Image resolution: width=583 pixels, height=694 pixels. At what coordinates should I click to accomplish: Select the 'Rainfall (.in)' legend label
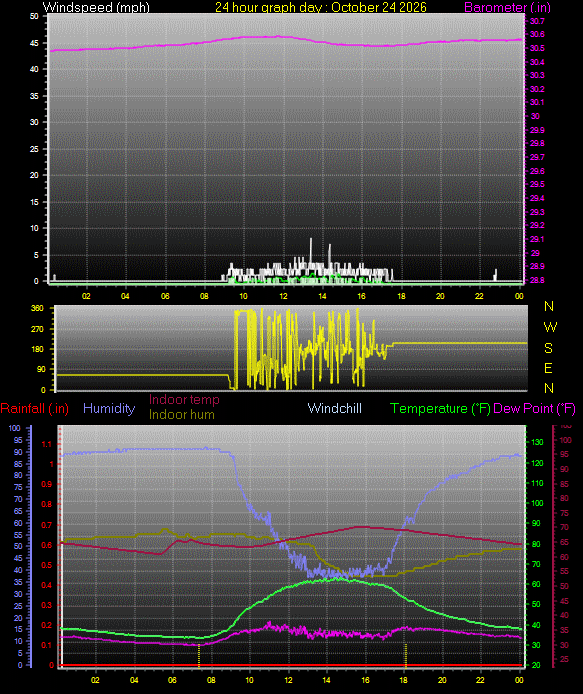point(35,408)
